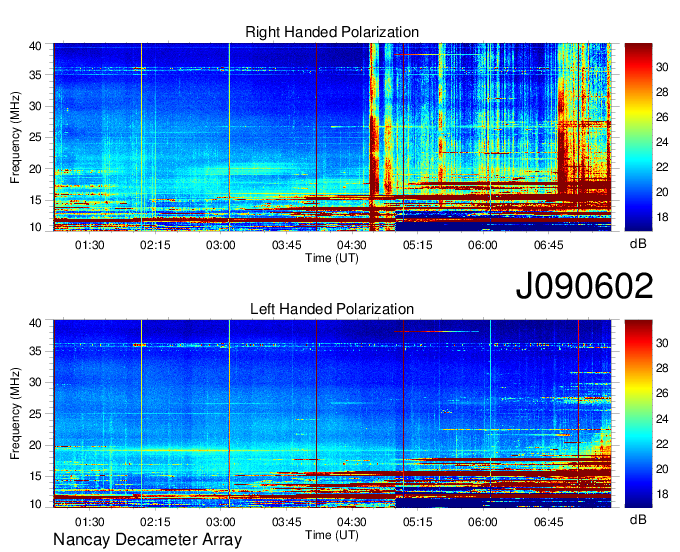Click the 22 dB value on bottom colorbar
The width and height of the screenshot is (680, 552).
point(662,444)
